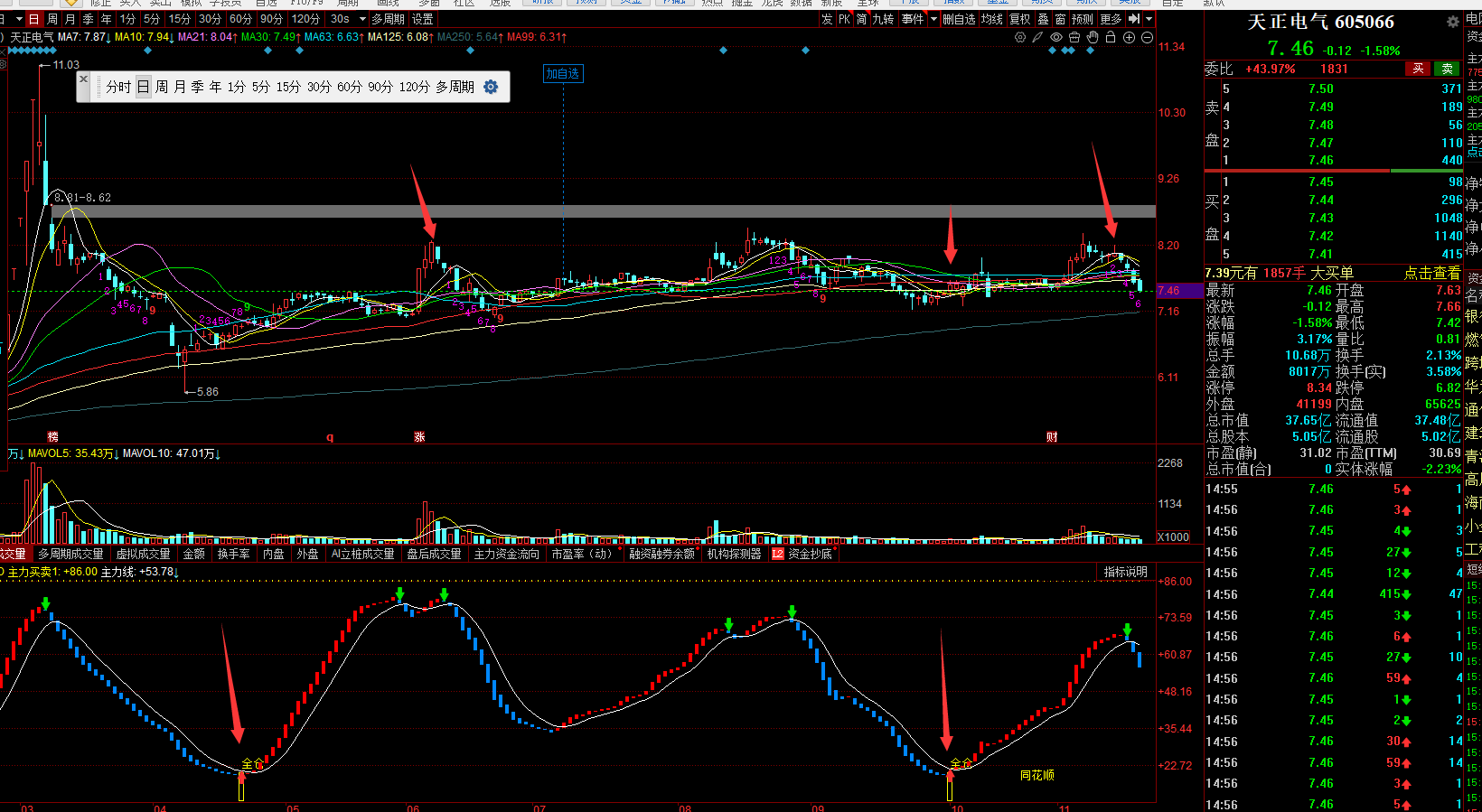
Task: Select the hand pan tool icon
Action: click(1093, 37)
